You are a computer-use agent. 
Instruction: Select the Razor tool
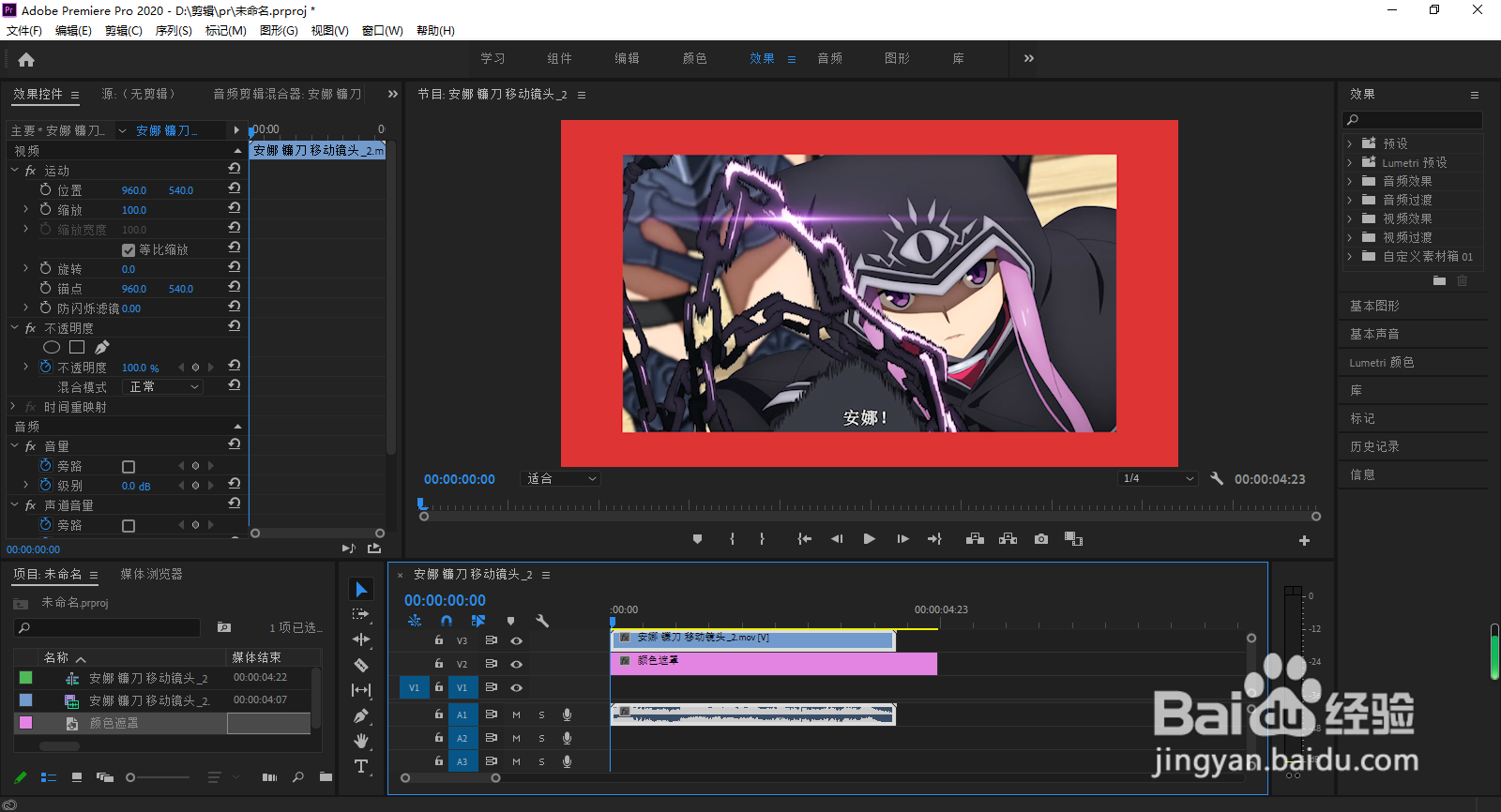click(x=361, y=665)
